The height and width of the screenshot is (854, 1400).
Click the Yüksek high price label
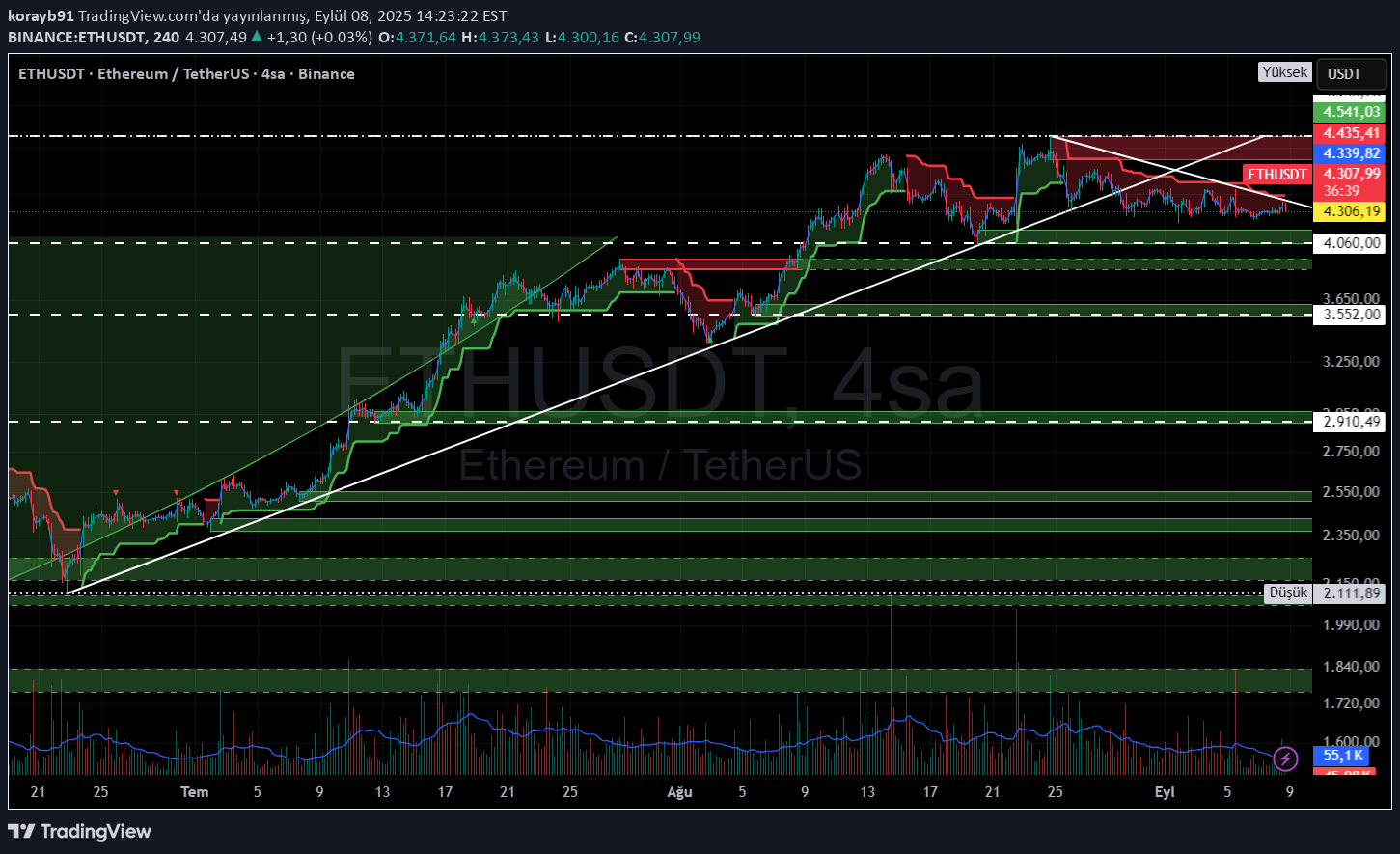1284,72
